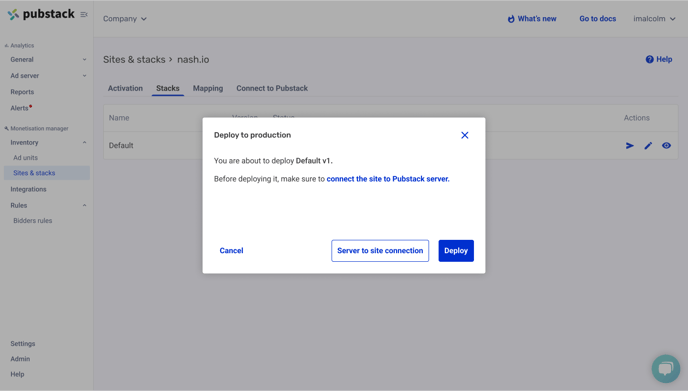Switch to the Stacks tab
688x391 pixels.
click(x=168, y=88)
